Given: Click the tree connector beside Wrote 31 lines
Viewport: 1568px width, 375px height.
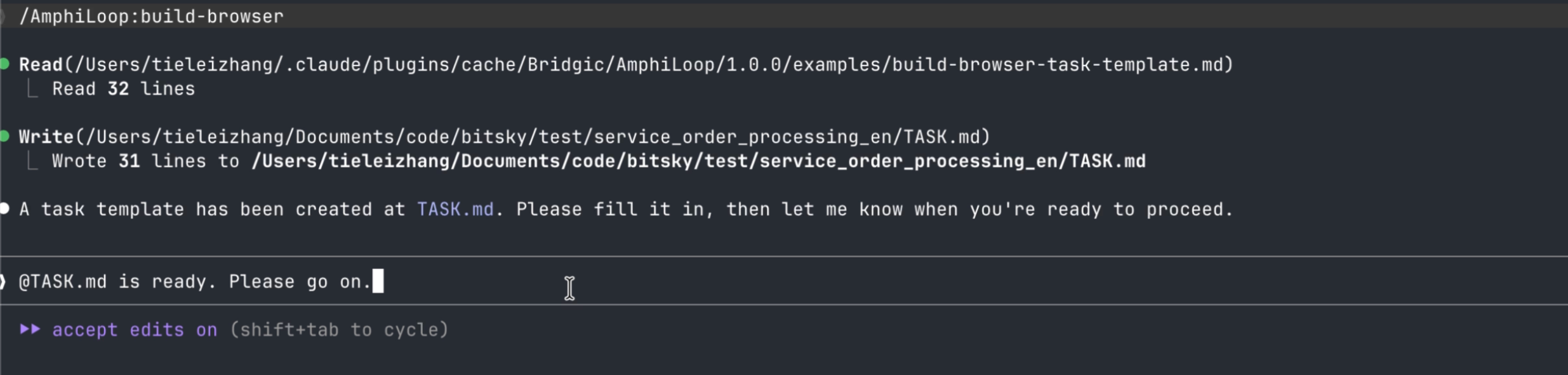Looking at the screenshot, I should 32,161.
